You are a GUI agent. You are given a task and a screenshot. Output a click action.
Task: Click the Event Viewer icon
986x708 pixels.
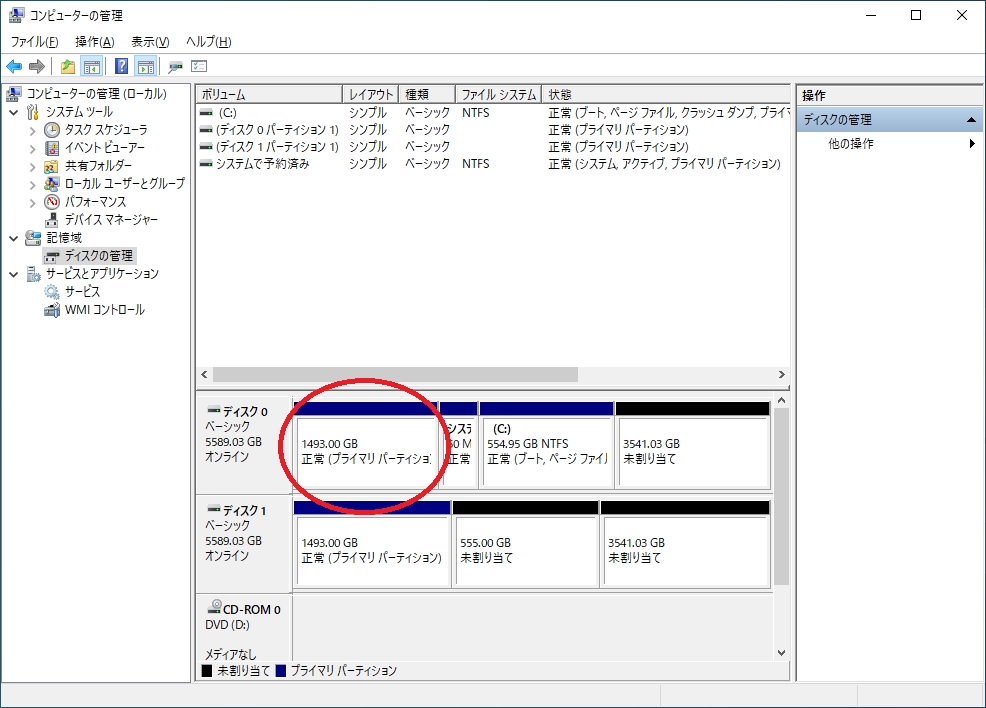tap(52, 148)
